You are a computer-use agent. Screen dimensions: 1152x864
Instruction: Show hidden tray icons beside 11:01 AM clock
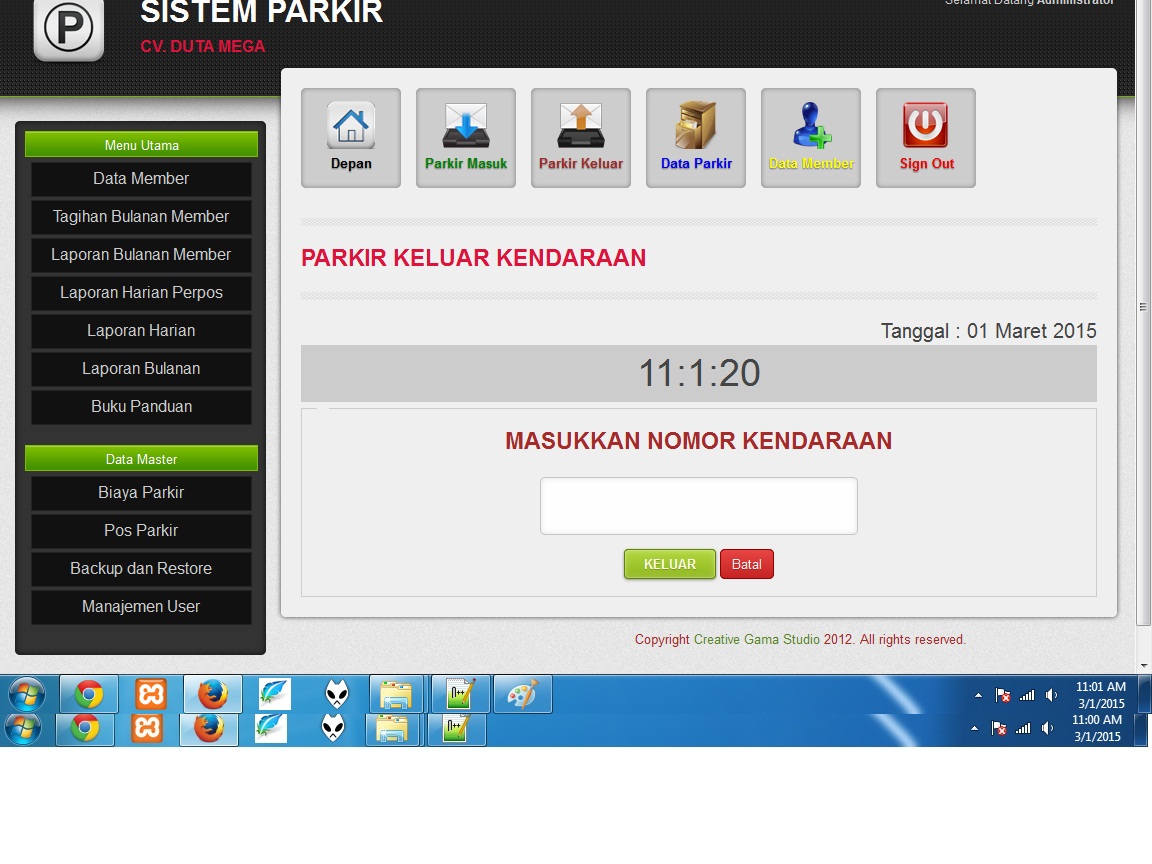coord(978,695)
